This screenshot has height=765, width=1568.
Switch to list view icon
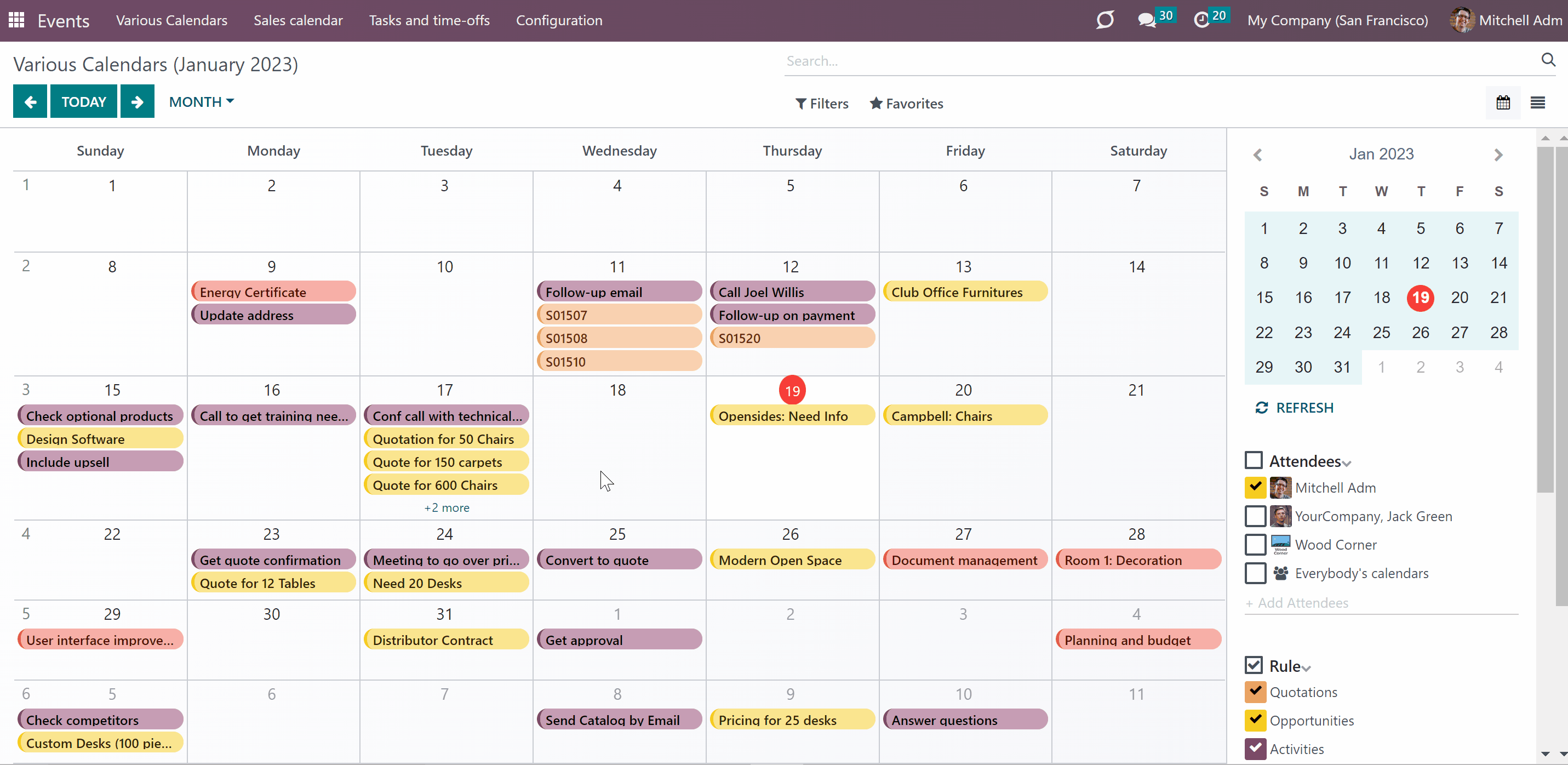tap(1537, 102)
